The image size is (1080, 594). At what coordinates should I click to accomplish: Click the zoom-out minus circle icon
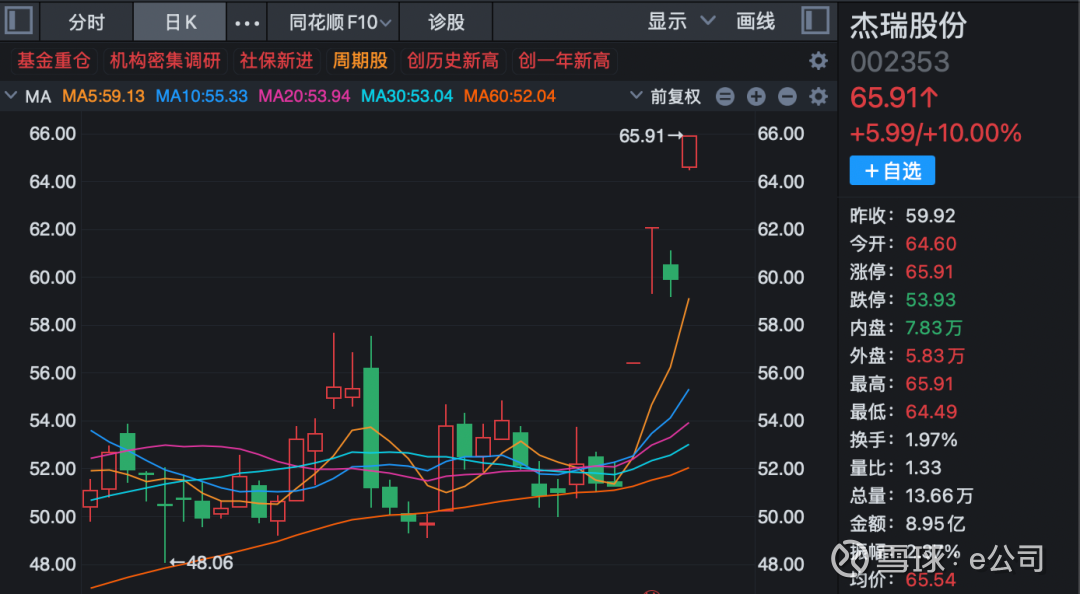(787, 96)
